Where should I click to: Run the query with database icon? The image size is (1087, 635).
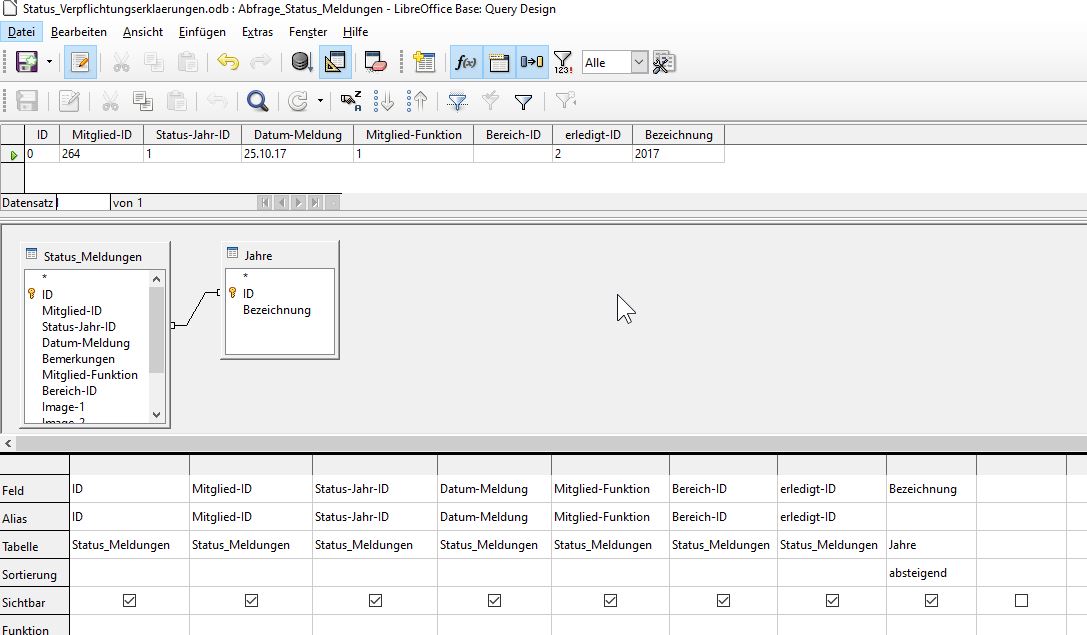point(301,62)
